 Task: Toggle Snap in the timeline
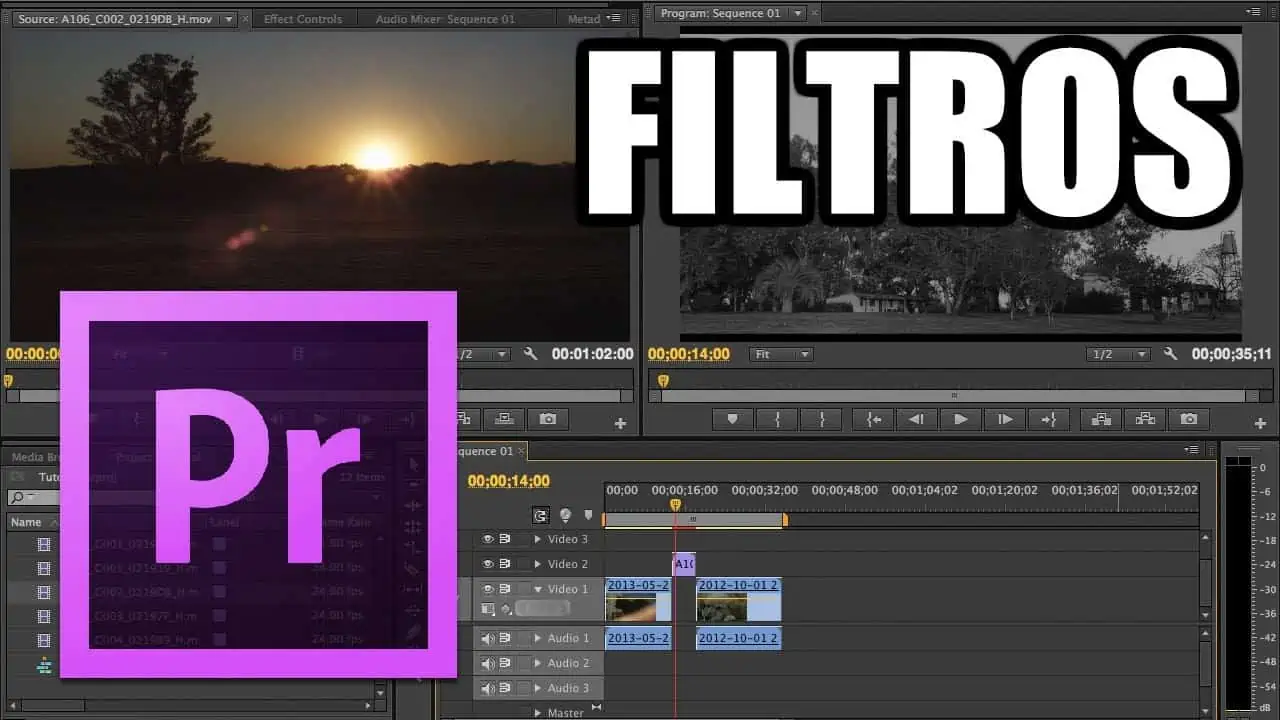tap(541, 516)
